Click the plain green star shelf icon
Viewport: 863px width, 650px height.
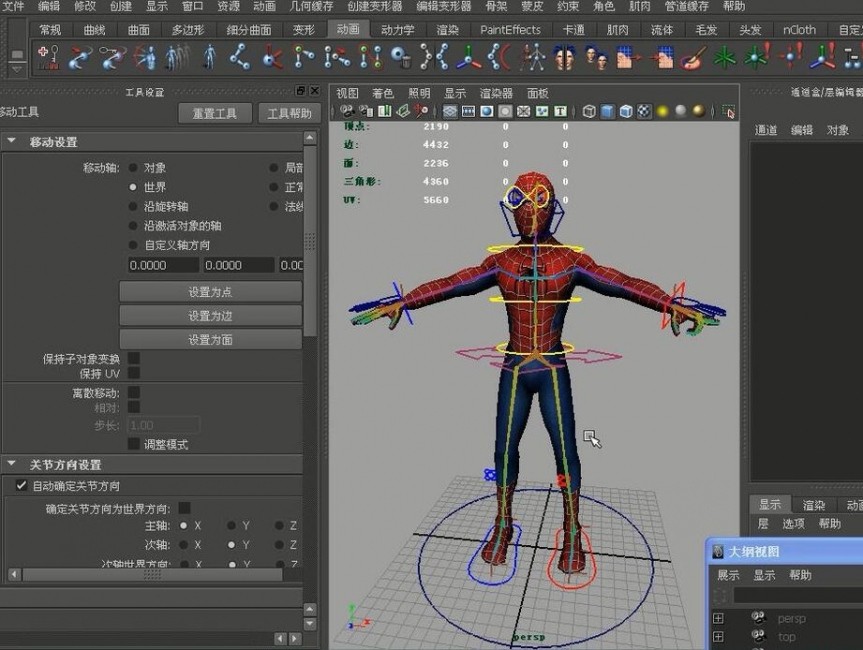(x=725, y=57)
